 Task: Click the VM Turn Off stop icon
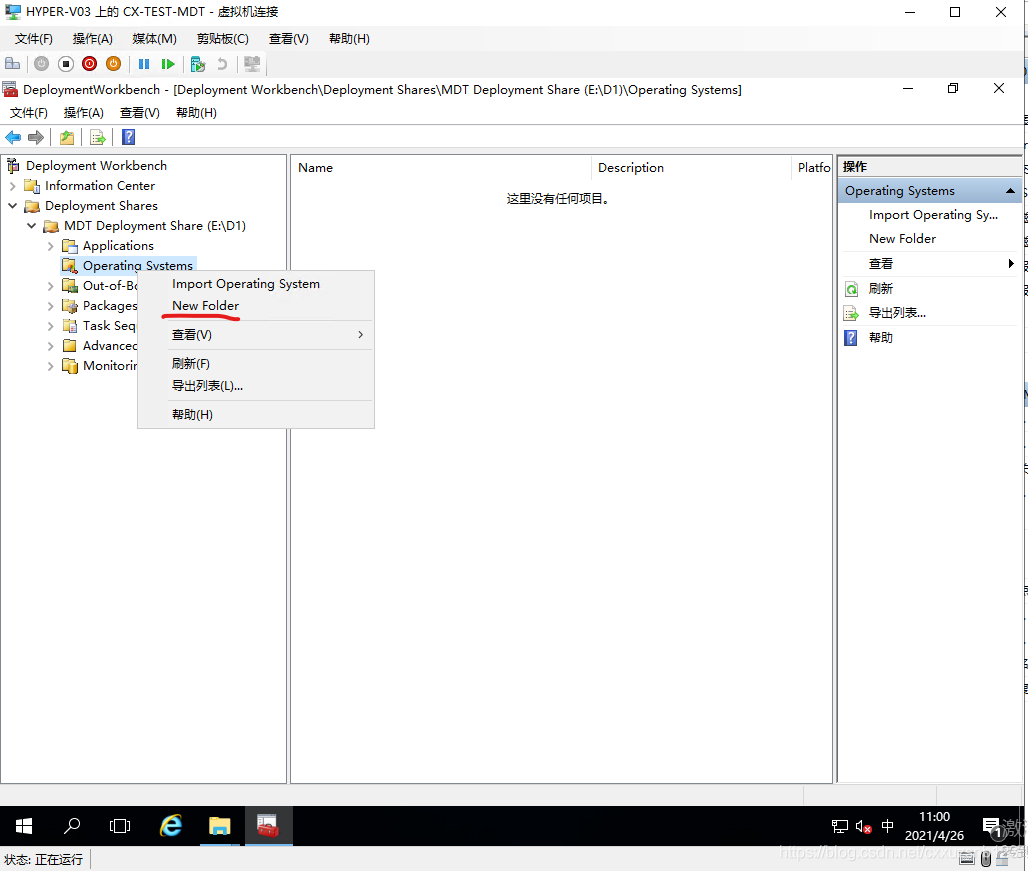tap(66, 64)
